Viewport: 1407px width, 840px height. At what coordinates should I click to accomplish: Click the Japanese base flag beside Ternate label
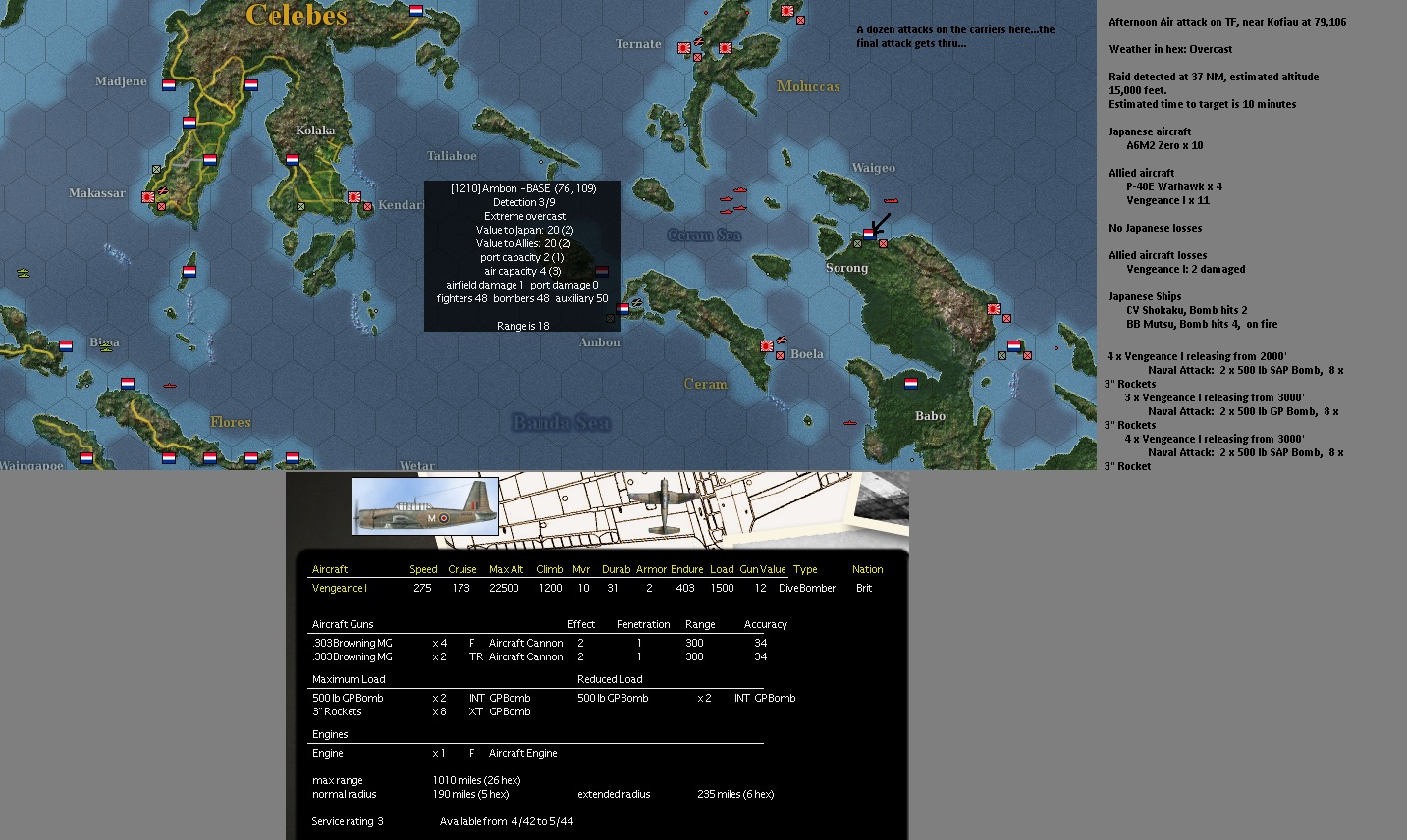click(684, 47)
